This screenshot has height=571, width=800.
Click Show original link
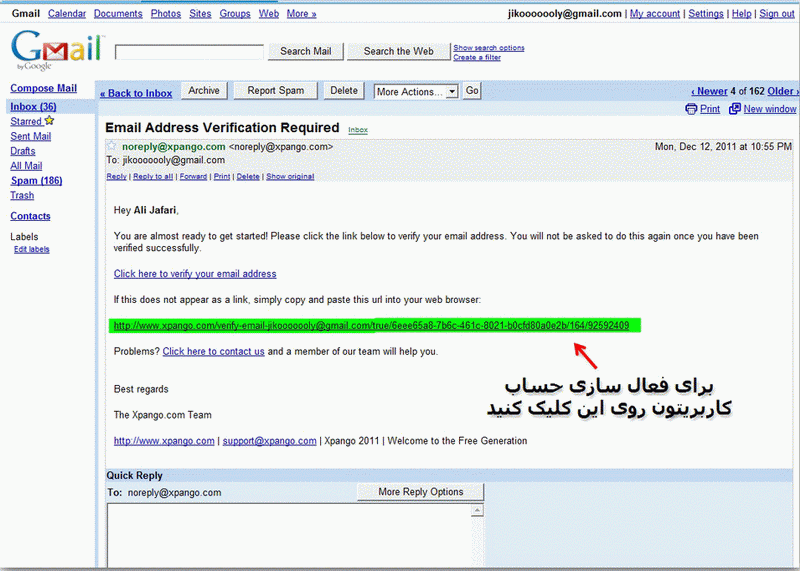[x=290, y=177]
